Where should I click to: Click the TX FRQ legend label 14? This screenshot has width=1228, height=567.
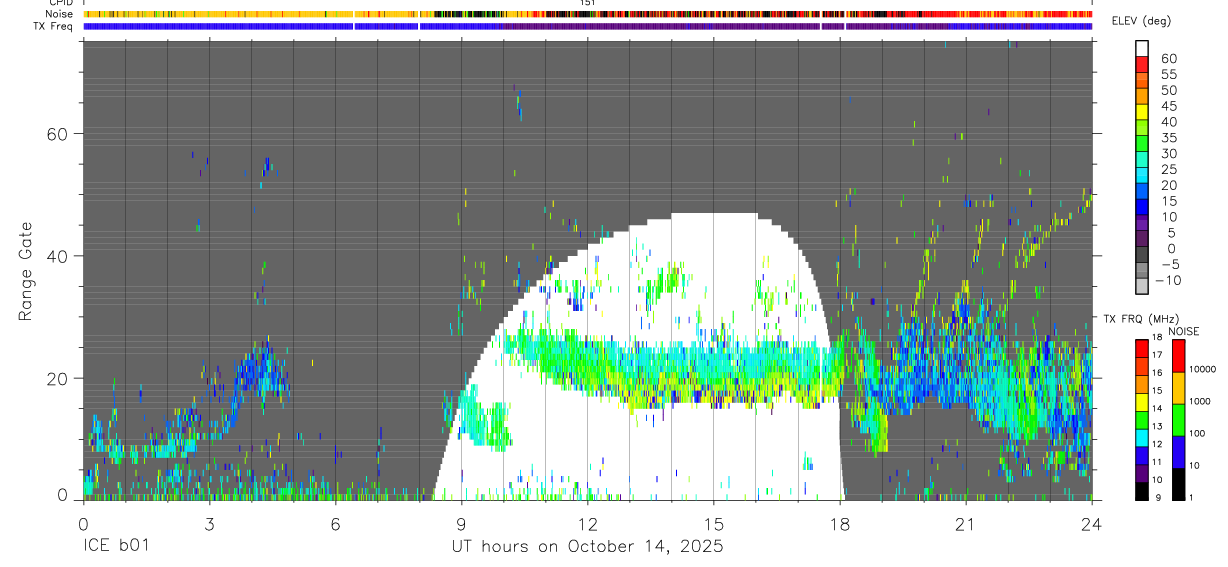(1156, 408)
